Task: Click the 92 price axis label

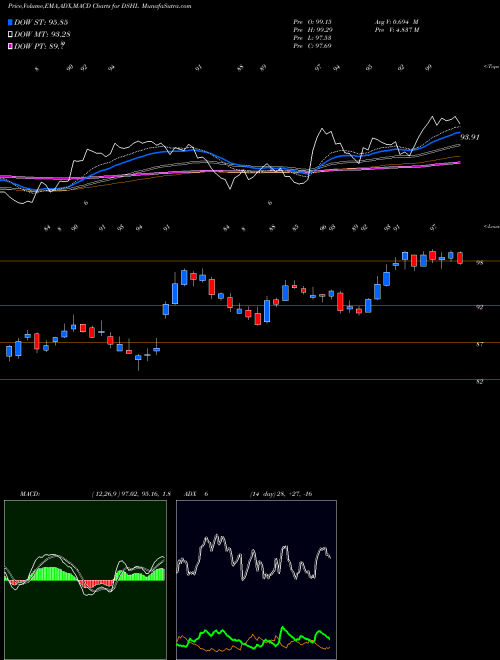Action: pyautogui.click(x=479, y=307)
